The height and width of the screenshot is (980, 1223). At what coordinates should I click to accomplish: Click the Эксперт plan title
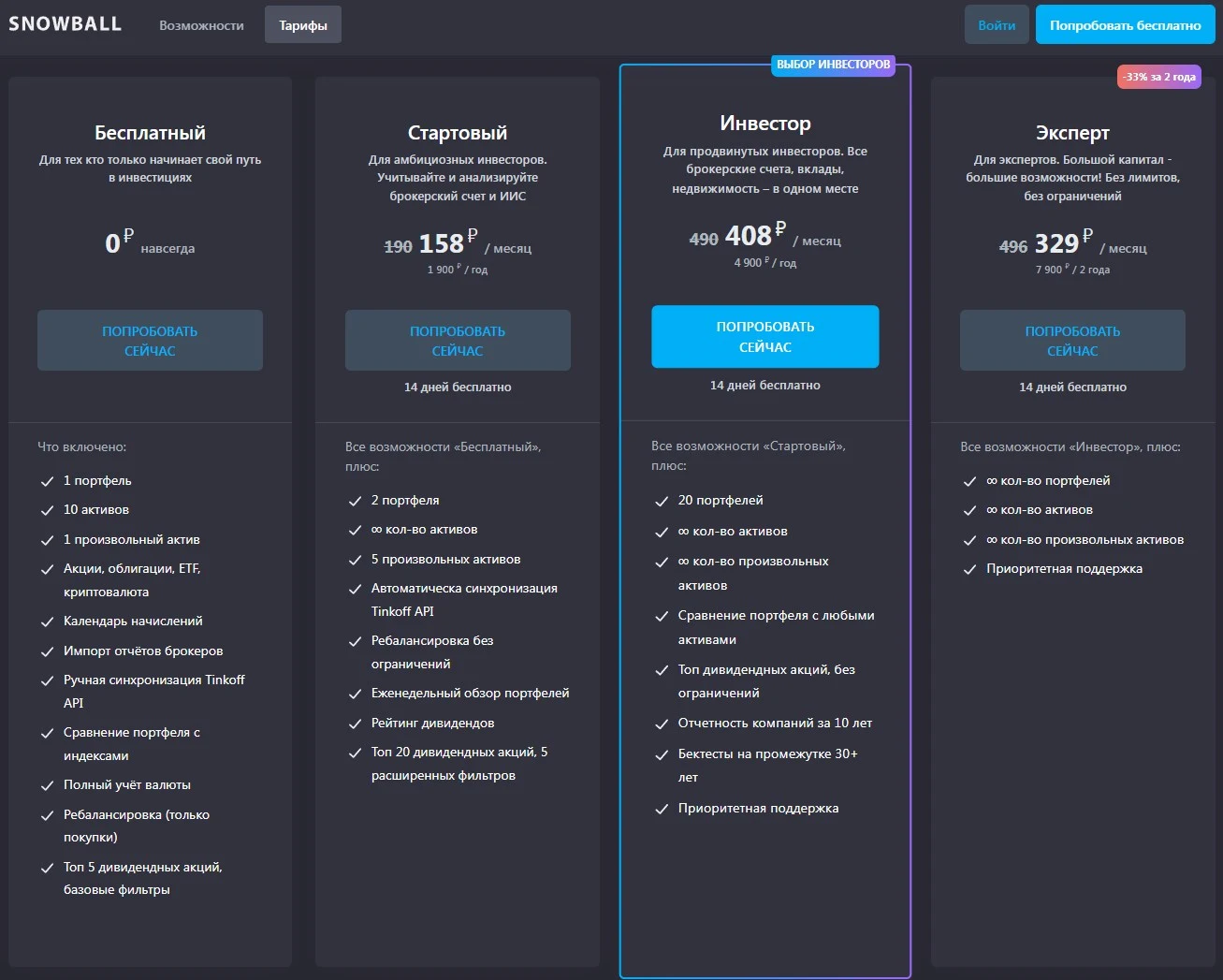click(1072, 133)
